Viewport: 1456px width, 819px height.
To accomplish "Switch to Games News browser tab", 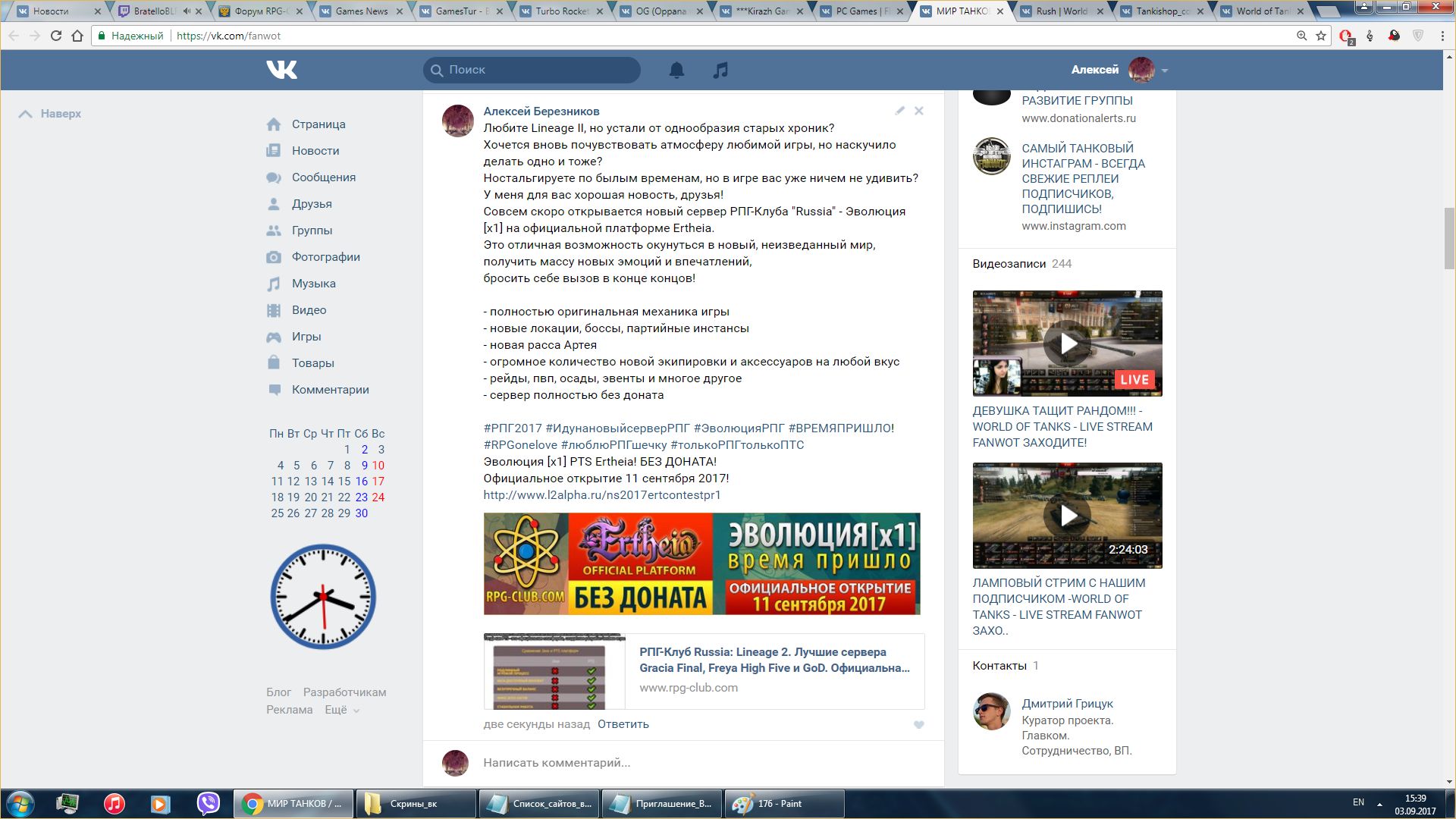I will (361, 11).
